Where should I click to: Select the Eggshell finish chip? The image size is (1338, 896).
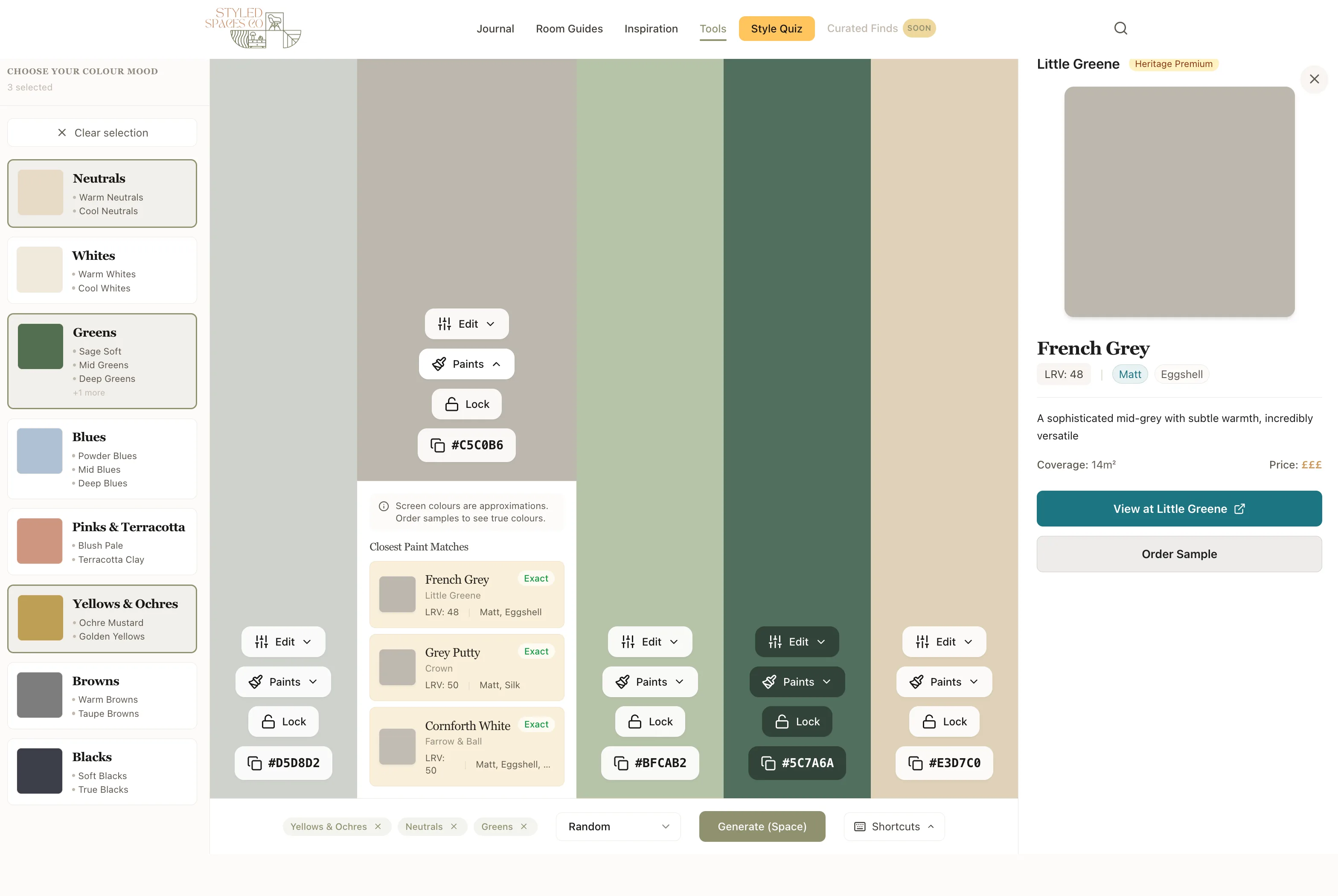click(x=1181, y=374)
